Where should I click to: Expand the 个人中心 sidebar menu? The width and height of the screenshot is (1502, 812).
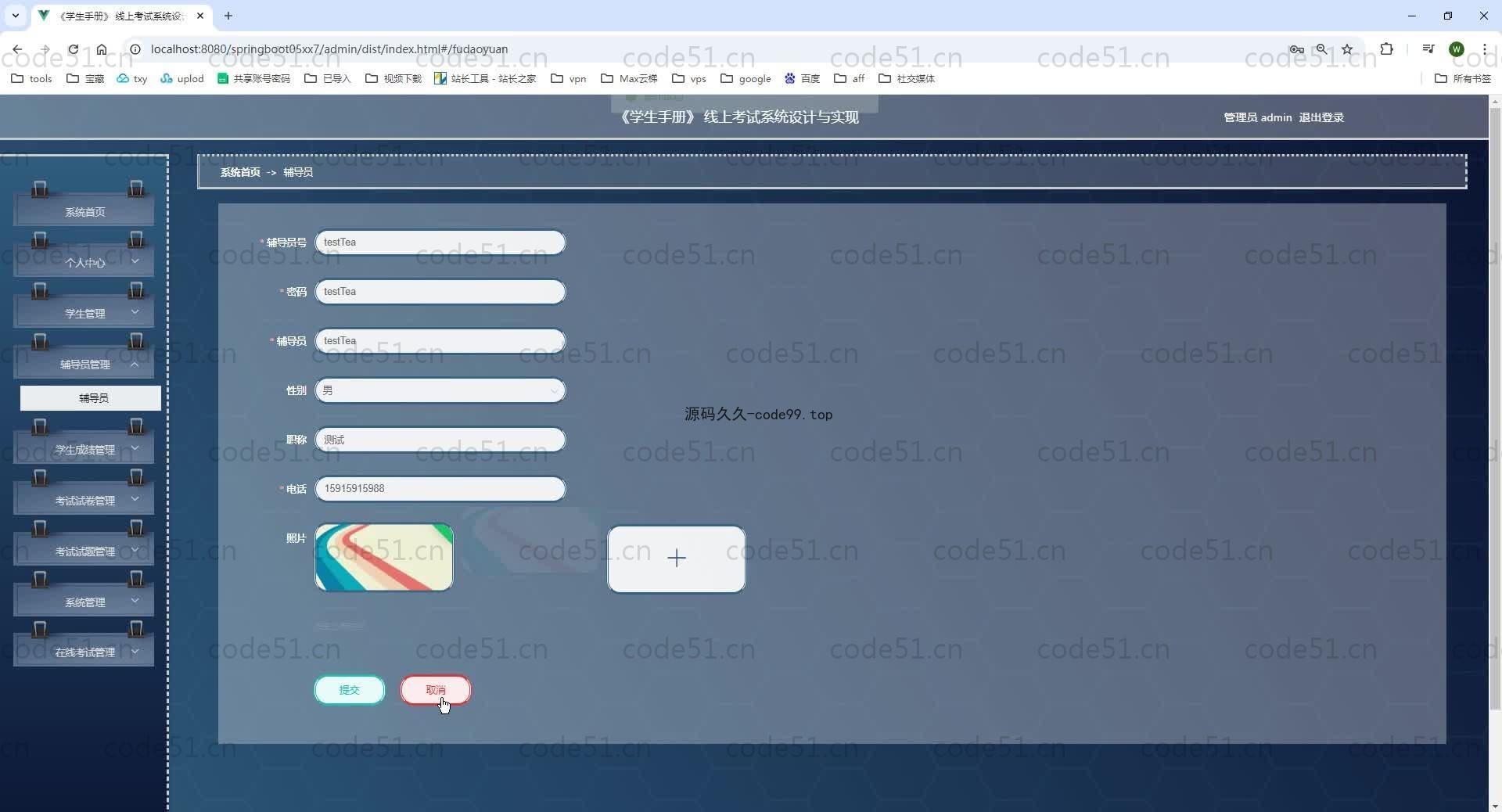84,263
